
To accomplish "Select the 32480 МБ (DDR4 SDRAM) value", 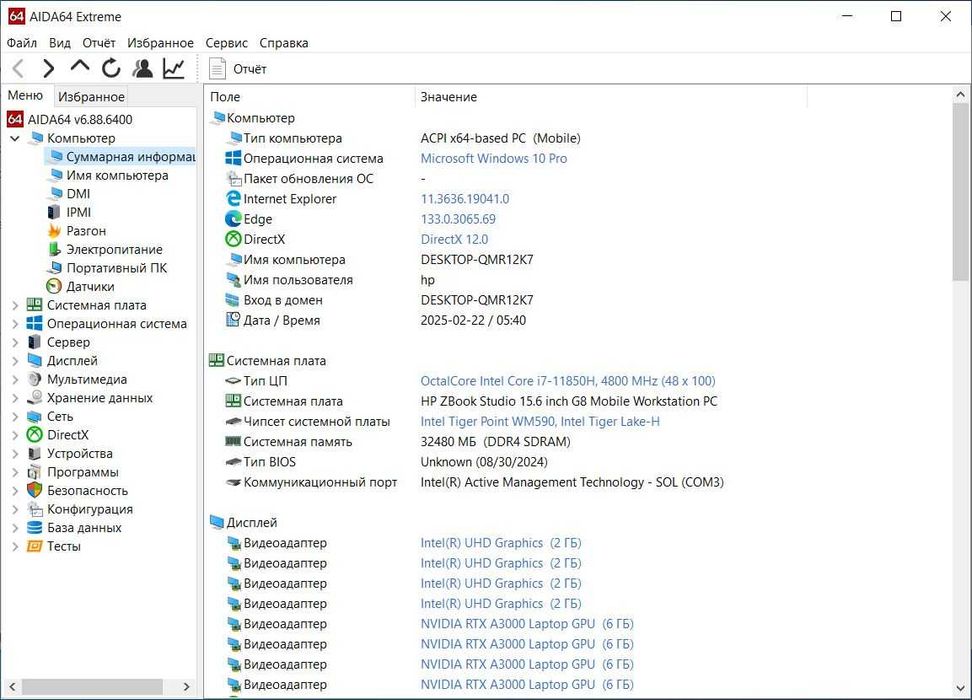I will tap(495, 441).
